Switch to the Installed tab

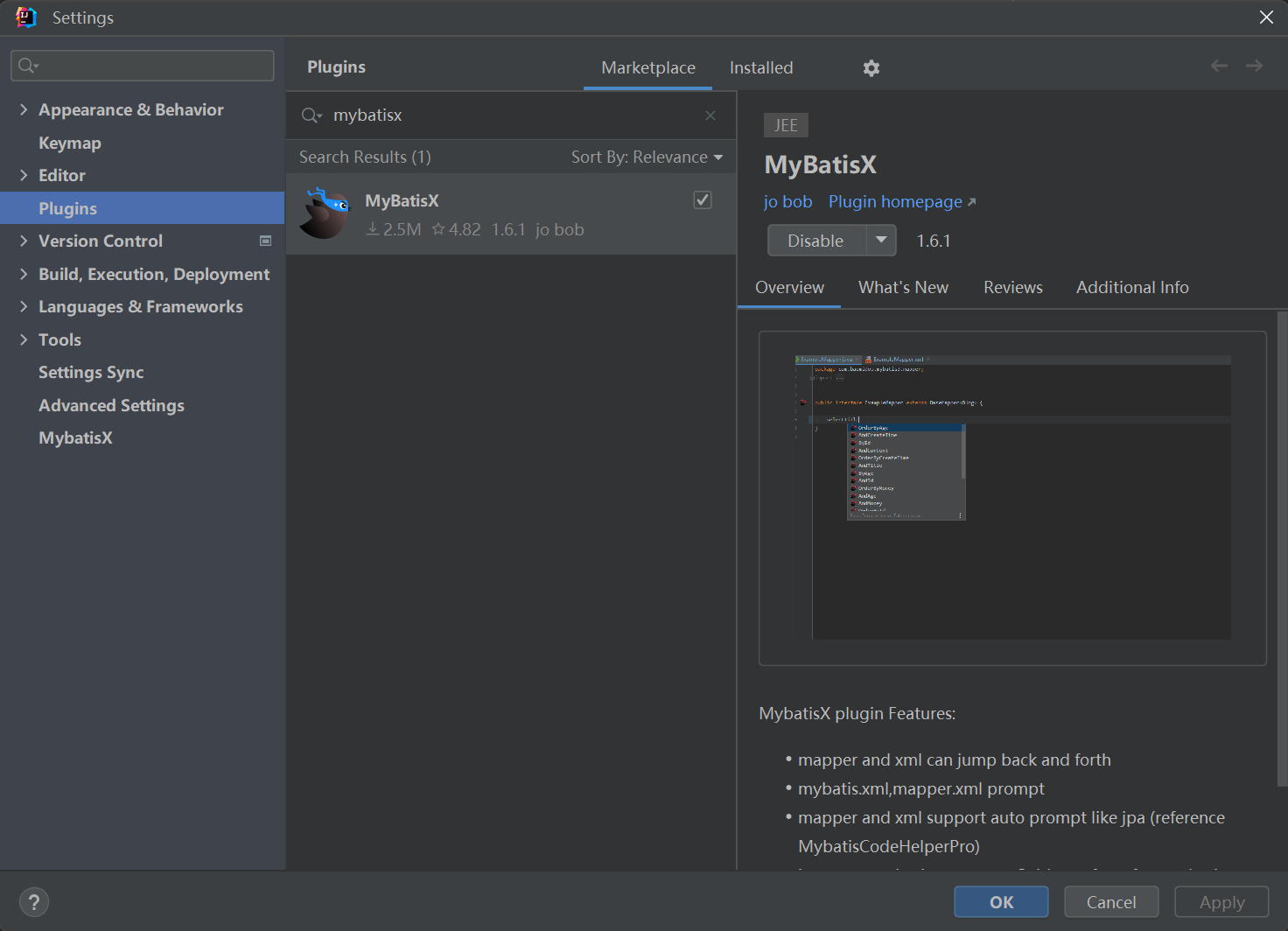(761, 67)
